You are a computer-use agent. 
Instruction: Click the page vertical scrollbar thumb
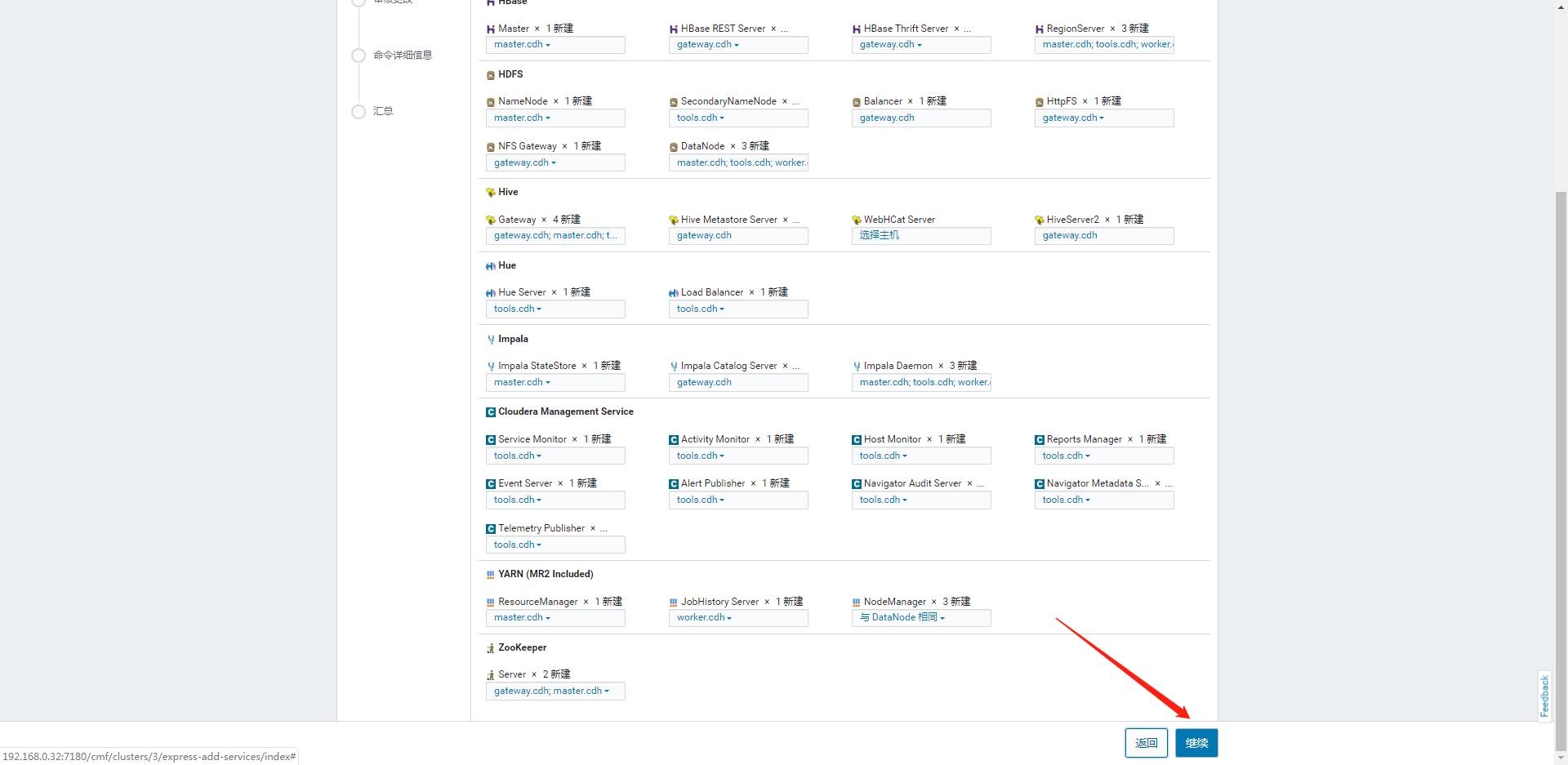[1561, 469]
